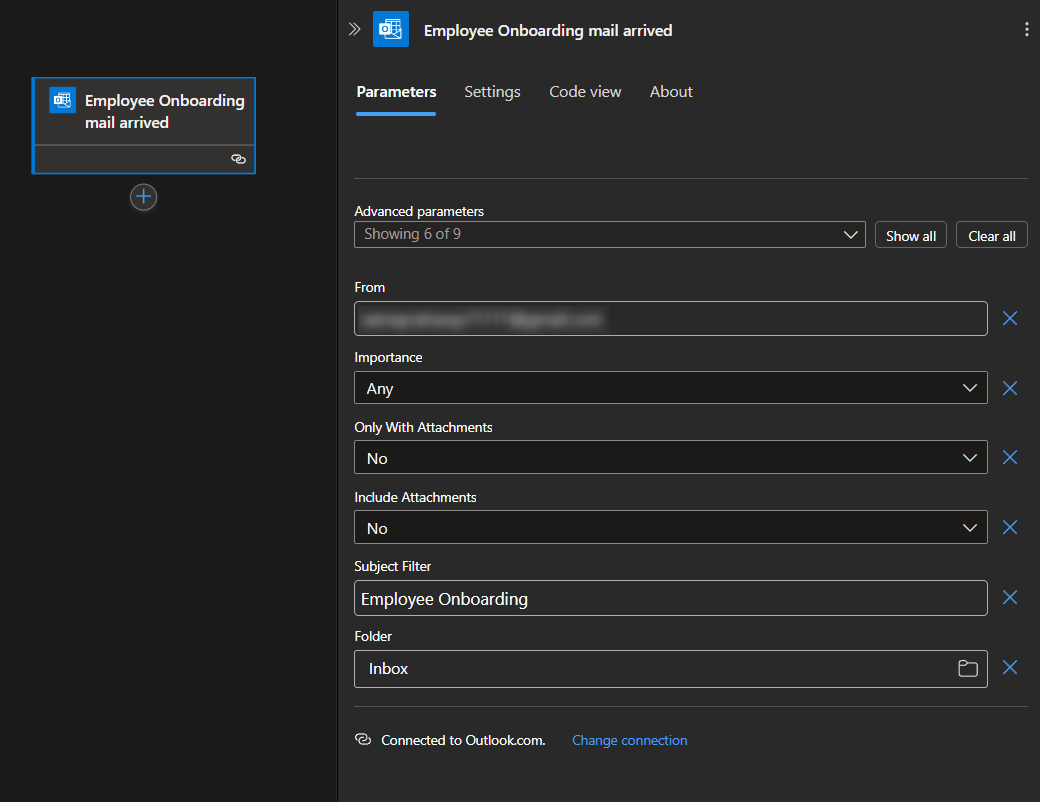Screen dimensions: 1040x802
Task: Open the three-dot more options menu
Action: (x=1026, y=30)
